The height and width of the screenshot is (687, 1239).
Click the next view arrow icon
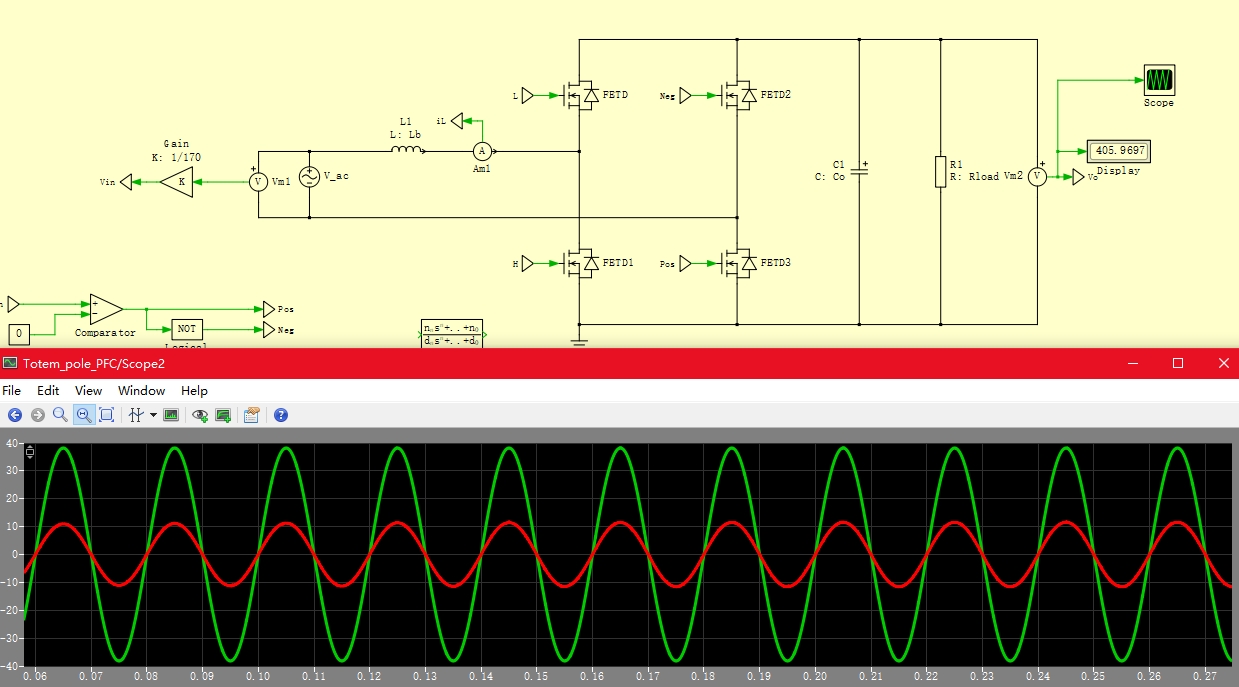click(x=38, y=415)
